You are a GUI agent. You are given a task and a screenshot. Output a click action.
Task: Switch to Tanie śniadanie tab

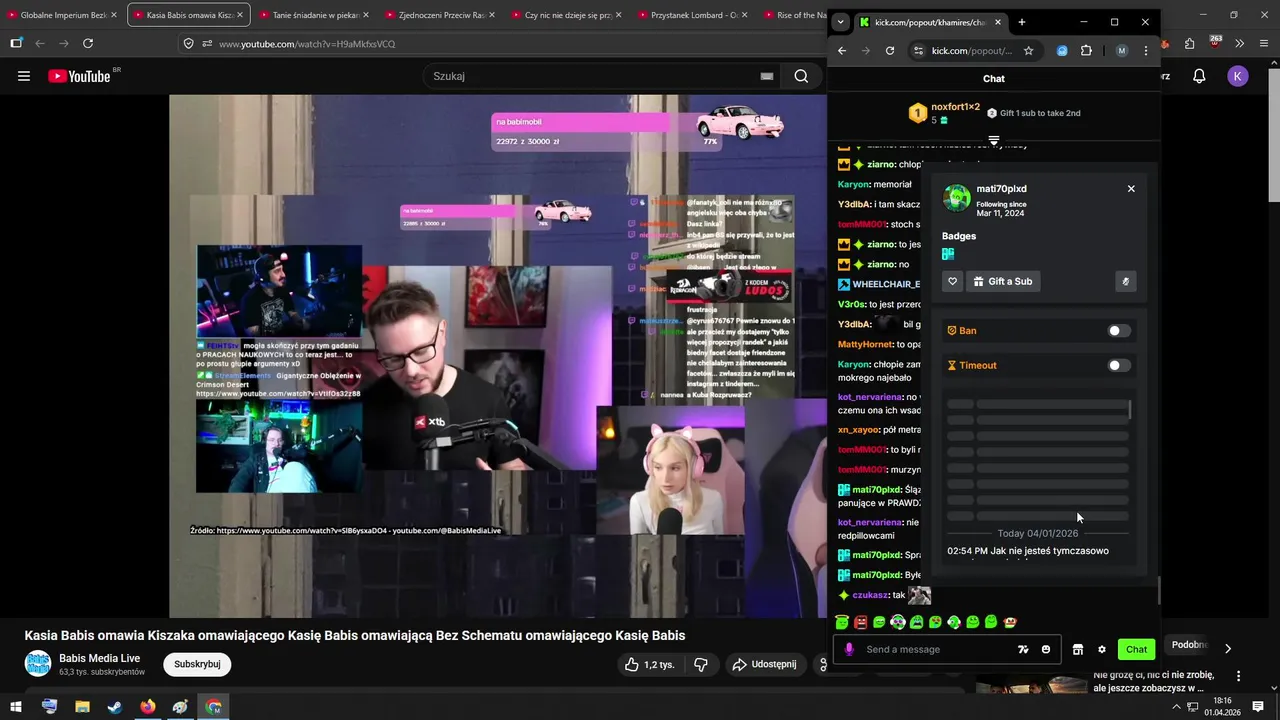coord(313,15)
